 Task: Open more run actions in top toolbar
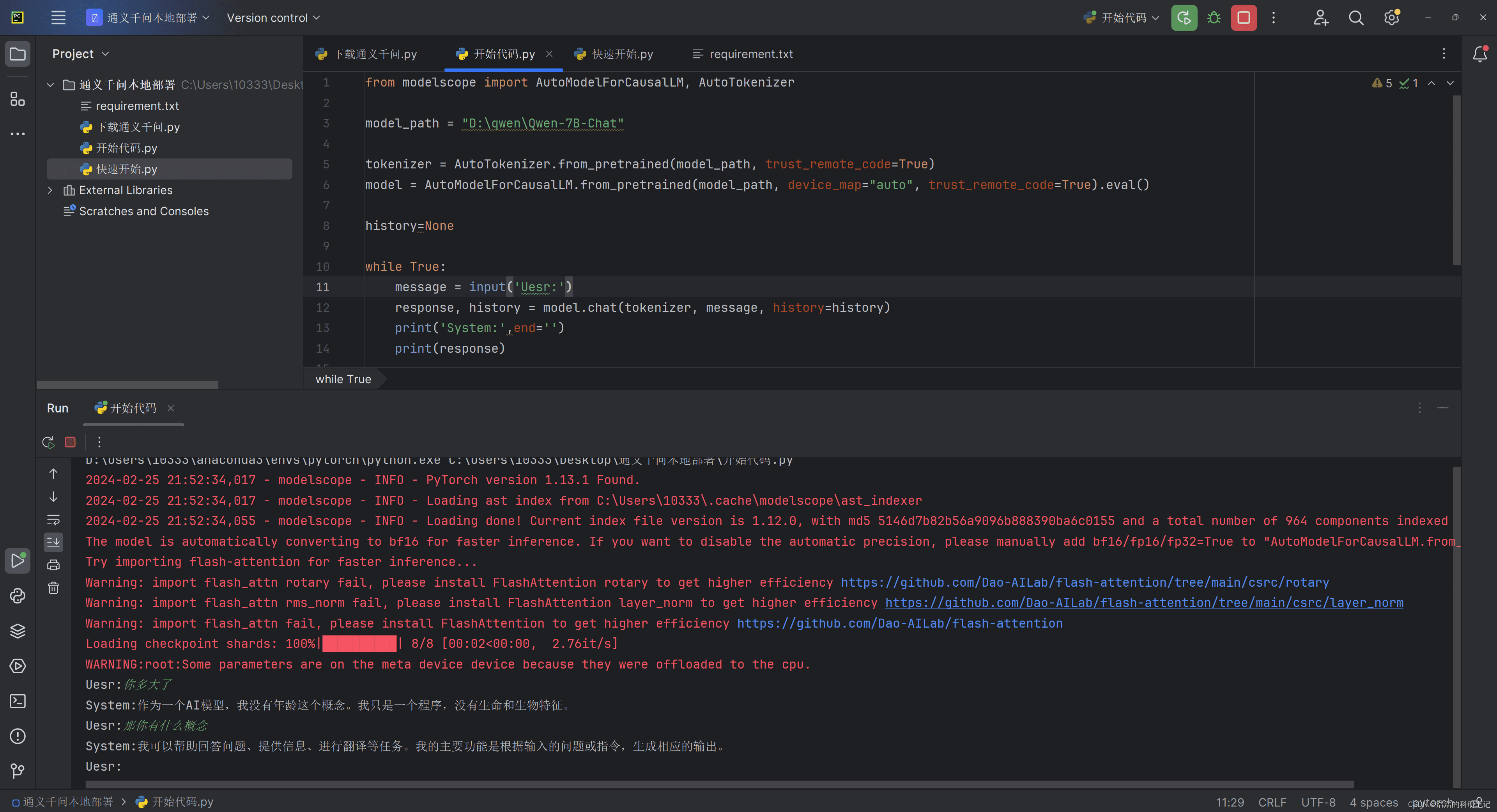pyautogui.click(x=1273, y=18)
